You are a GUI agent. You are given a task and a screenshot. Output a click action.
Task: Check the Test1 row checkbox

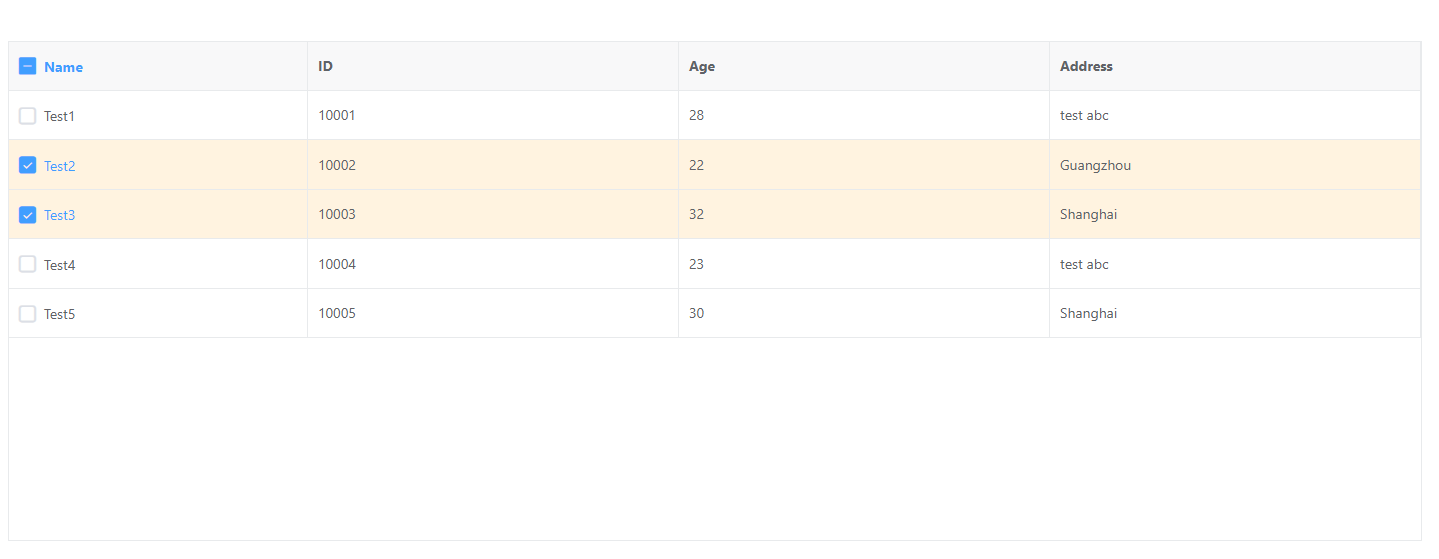click(x=28, y=116)
